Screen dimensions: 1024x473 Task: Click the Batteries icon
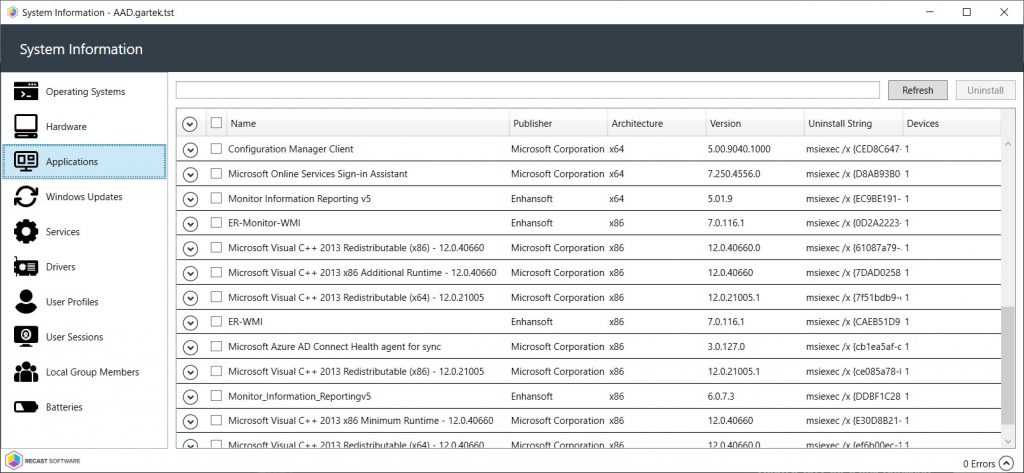[25, 407]
